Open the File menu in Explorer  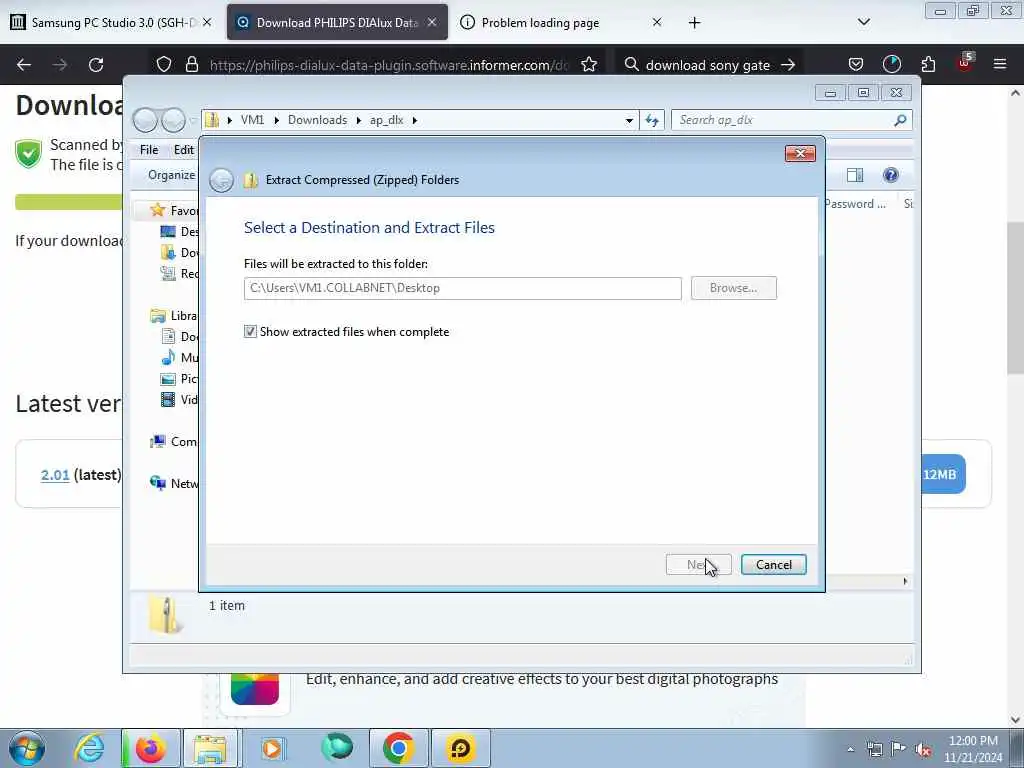[x=149, y=150]
